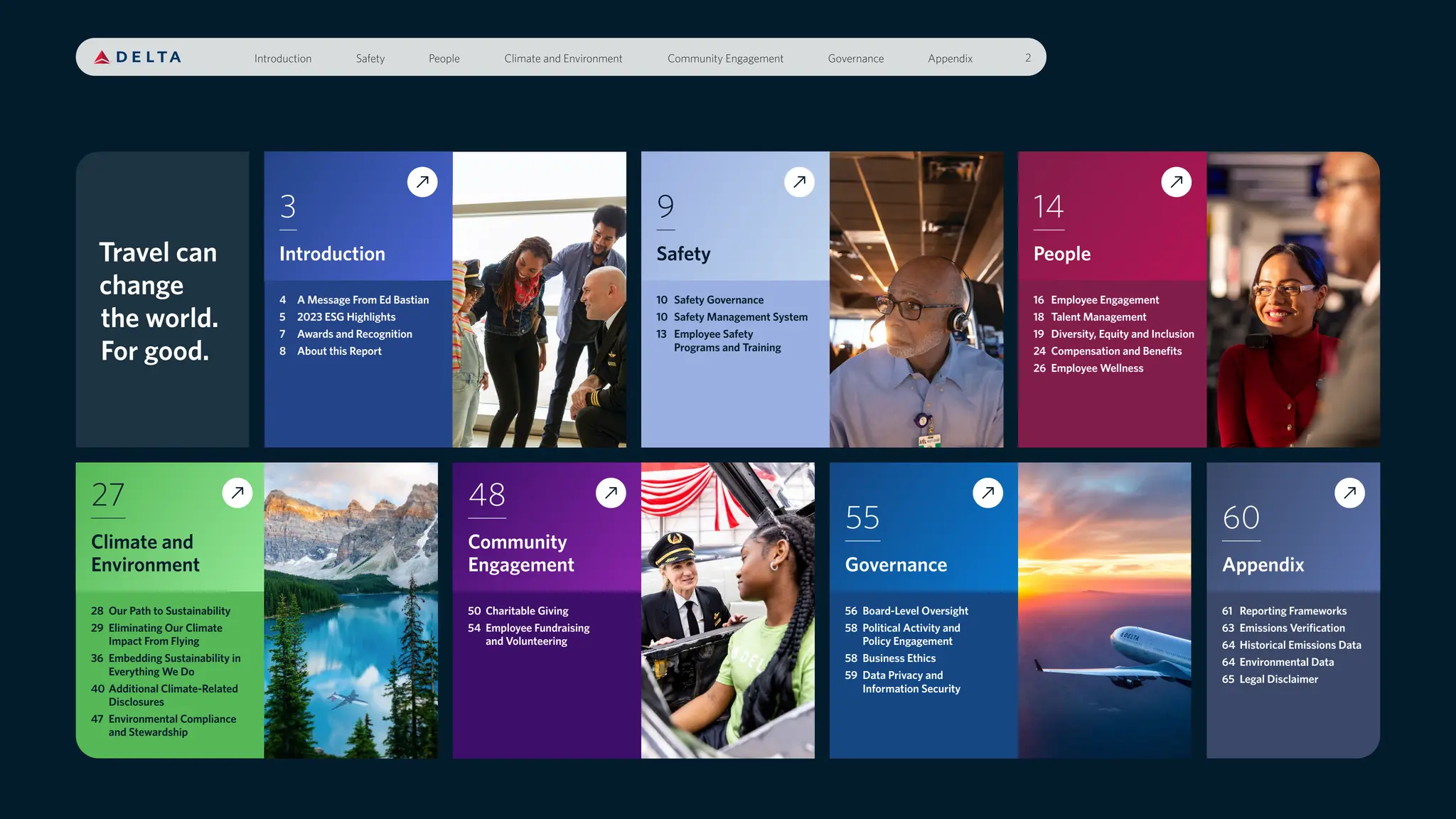Open Emissions Verification link
The image size is (1456, 819).
coord(1292,628)
